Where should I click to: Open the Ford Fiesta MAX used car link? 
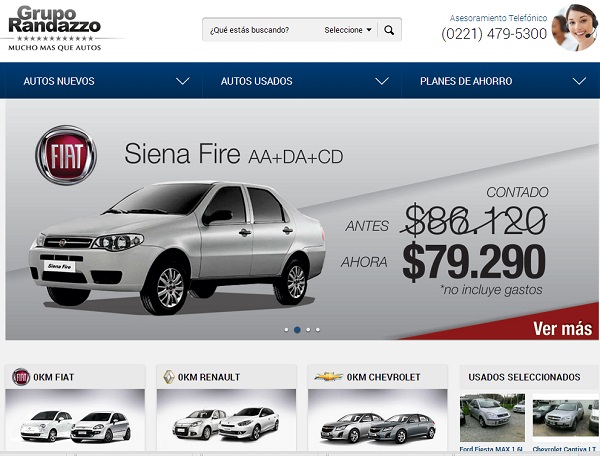click(x=491, y=449)
